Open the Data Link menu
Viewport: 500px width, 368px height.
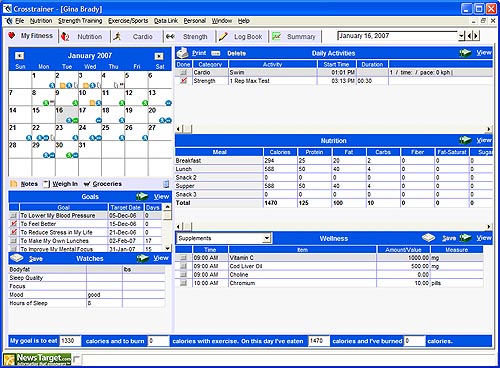point(166,21)
